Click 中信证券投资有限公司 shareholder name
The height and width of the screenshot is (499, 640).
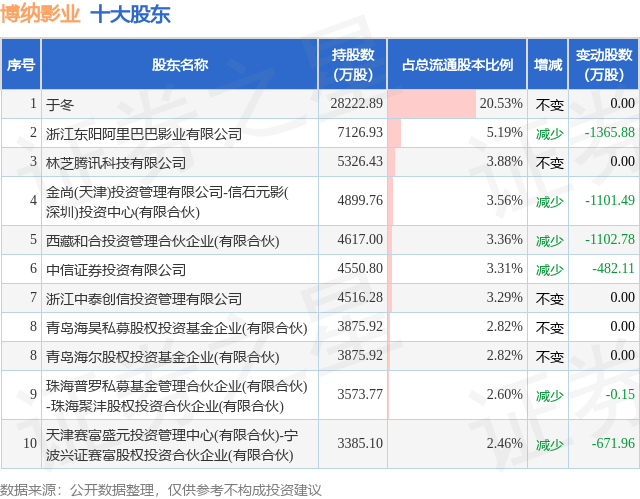(116, 270)
